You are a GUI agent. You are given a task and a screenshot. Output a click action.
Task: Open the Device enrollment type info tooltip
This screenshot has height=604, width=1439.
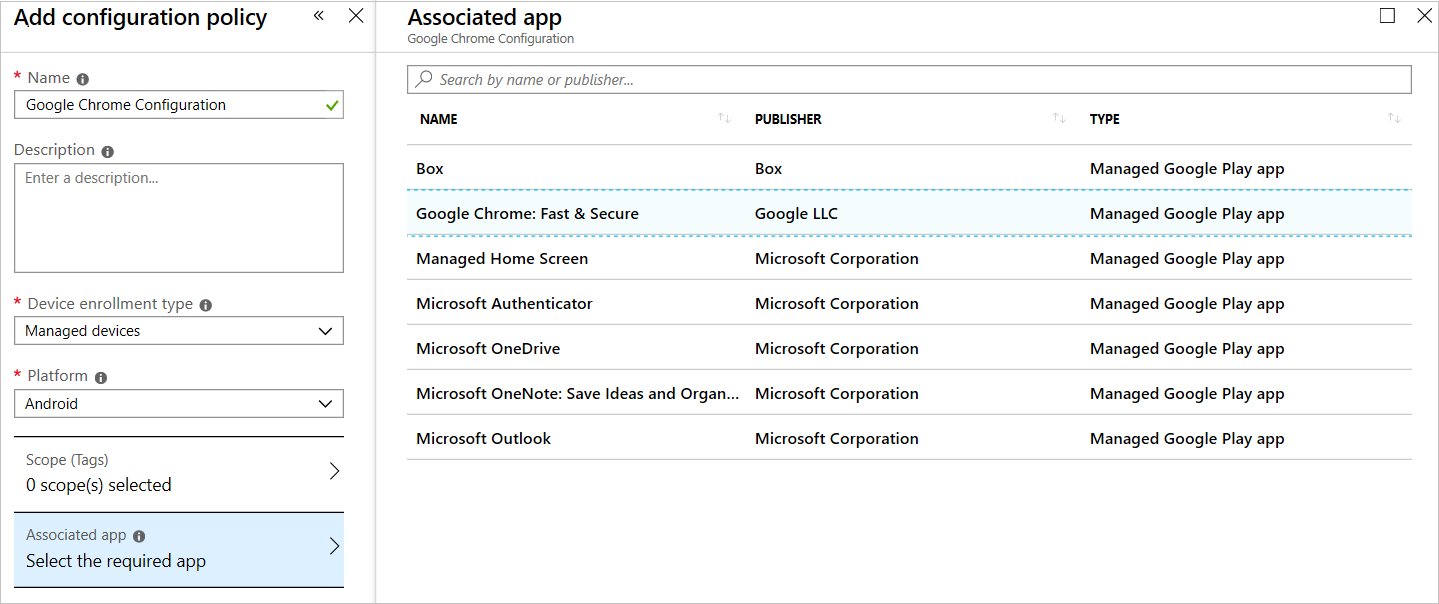click(205, 303)
